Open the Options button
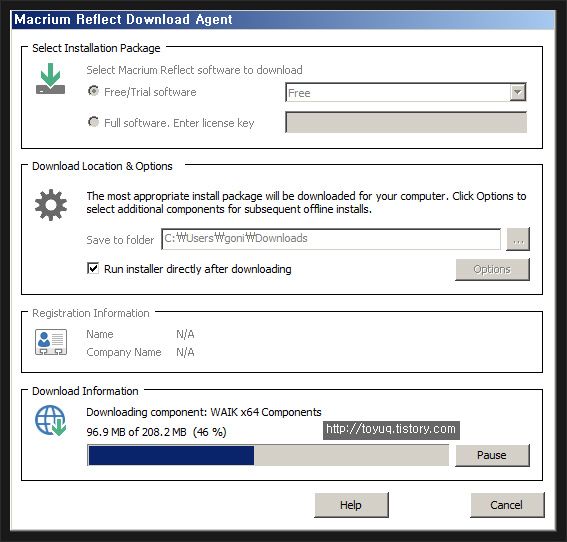The image size is (567, 542). point(493,269)
